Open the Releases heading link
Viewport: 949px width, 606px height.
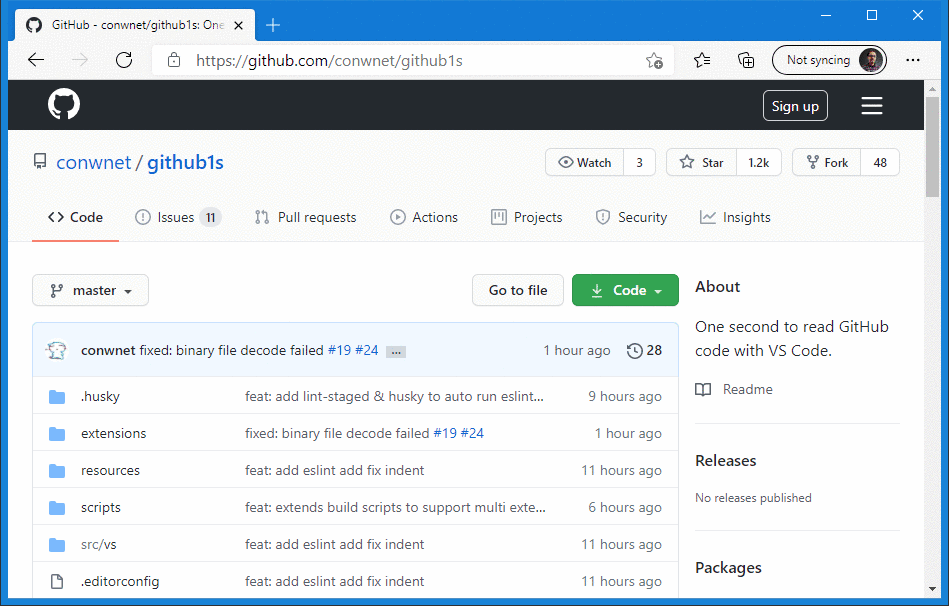point(726,461)
